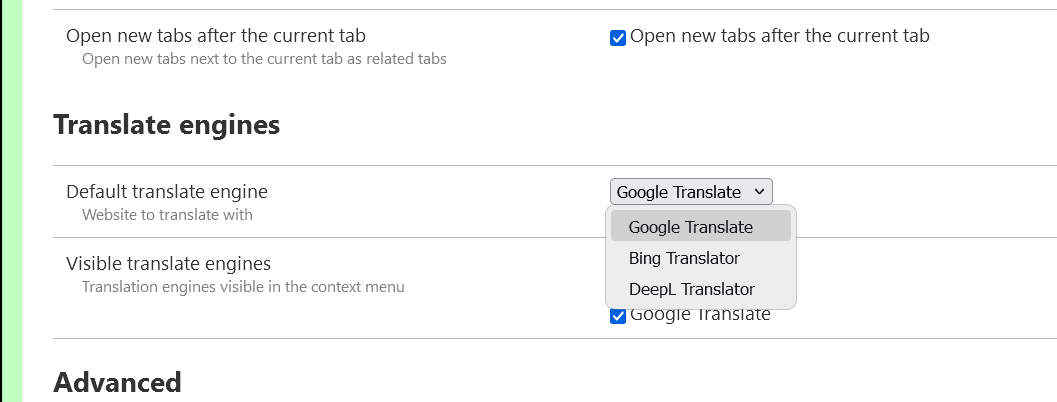
Task: Click the Advanced section heading
Action: click(x=117, y=382)
